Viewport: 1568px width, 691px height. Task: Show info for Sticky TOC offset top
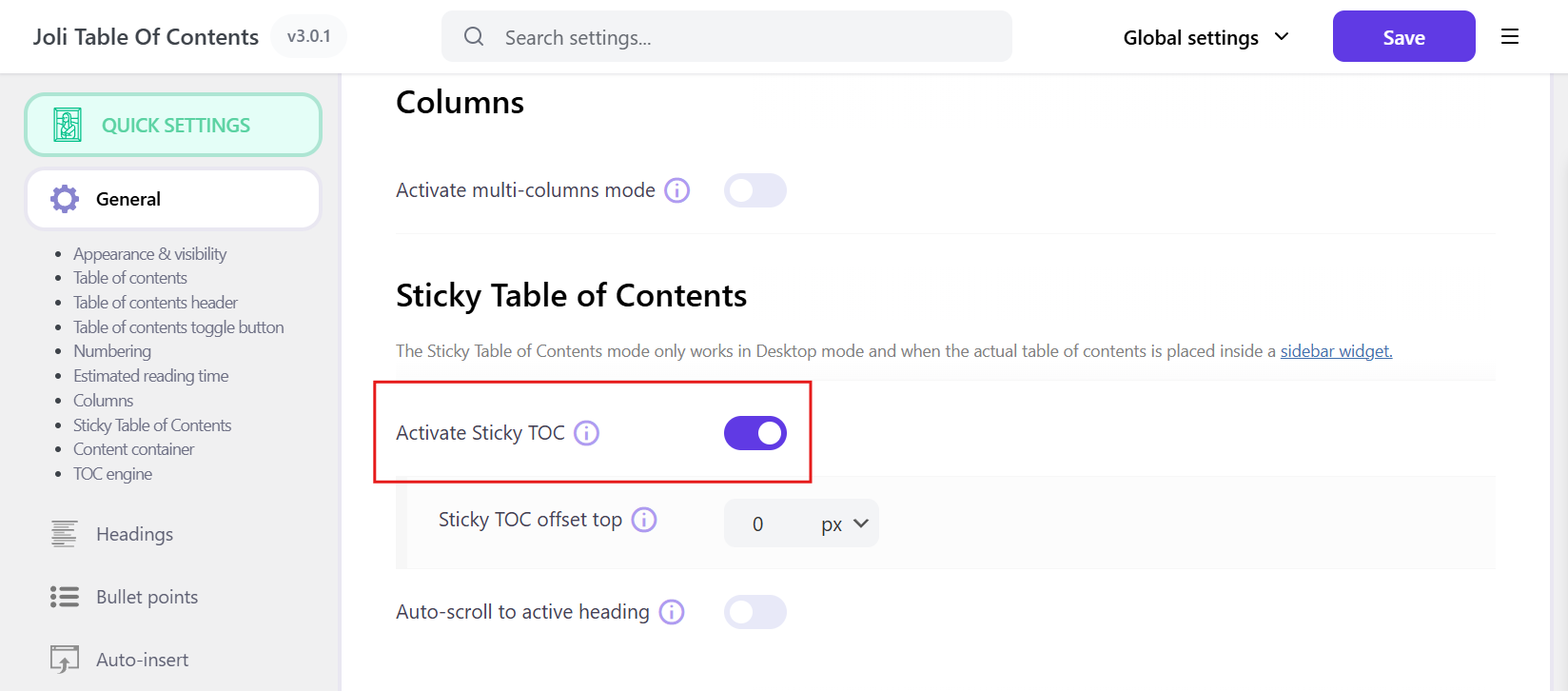(x=644, y=520)
